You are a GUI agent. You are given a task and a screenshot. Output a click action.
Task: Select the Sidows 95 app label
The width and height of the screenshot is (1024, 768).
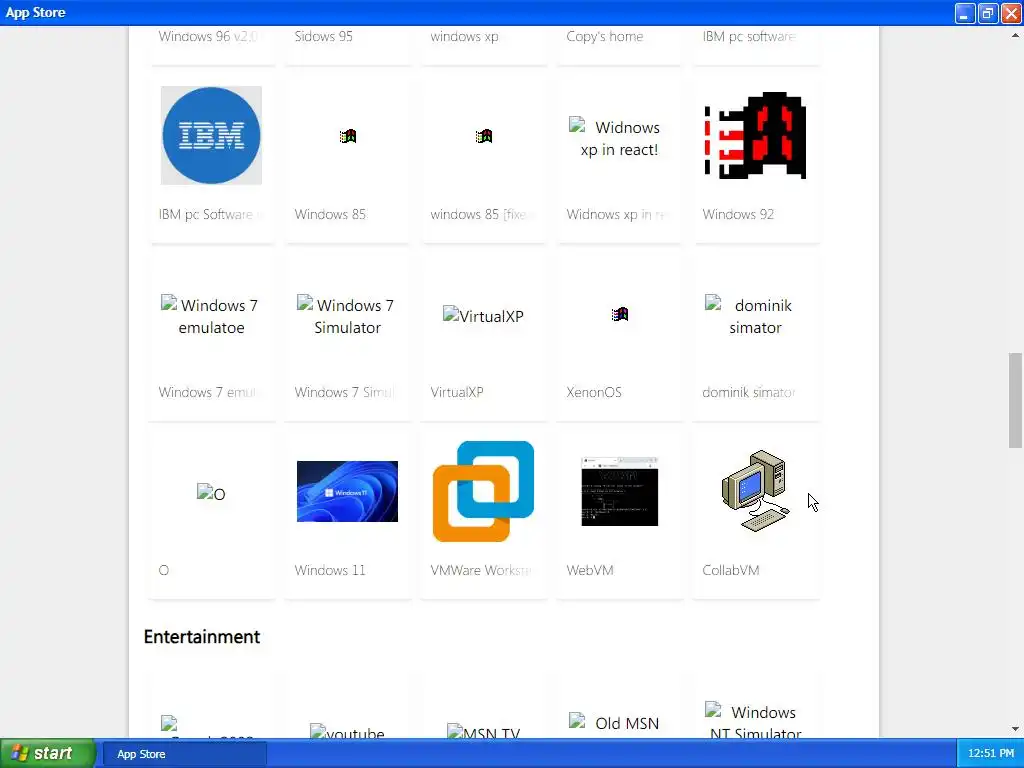[x=323, y=37]
